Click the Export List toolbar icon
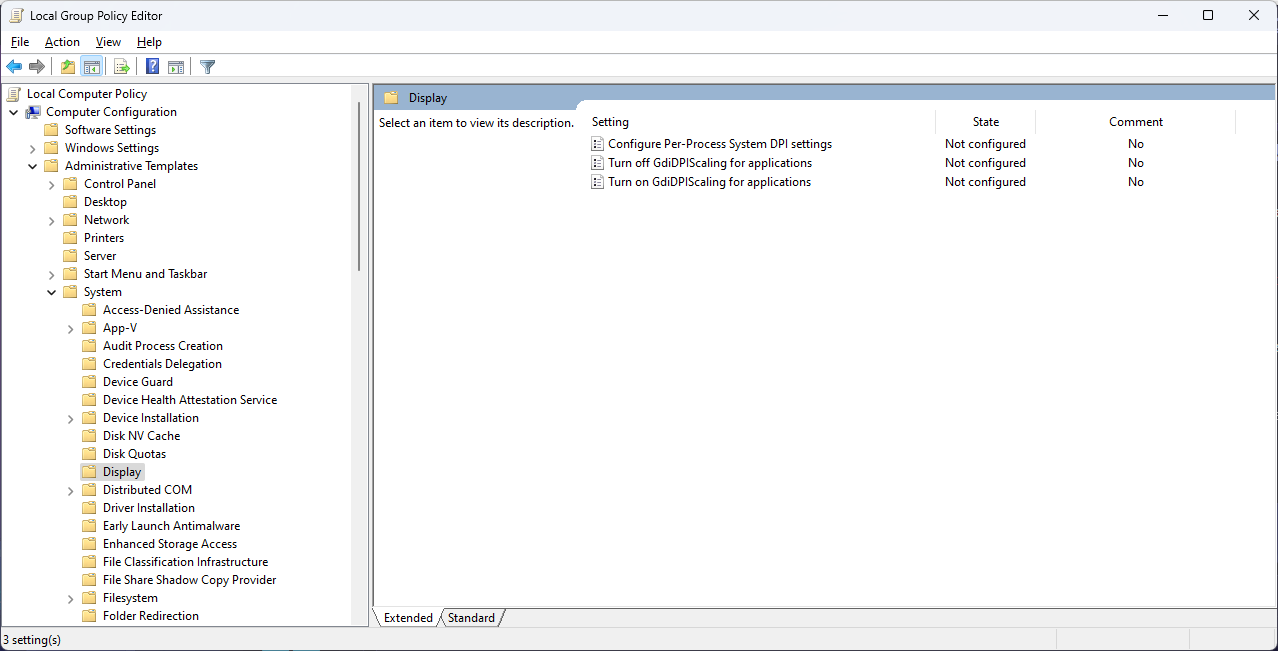 [x=121, y=67]
